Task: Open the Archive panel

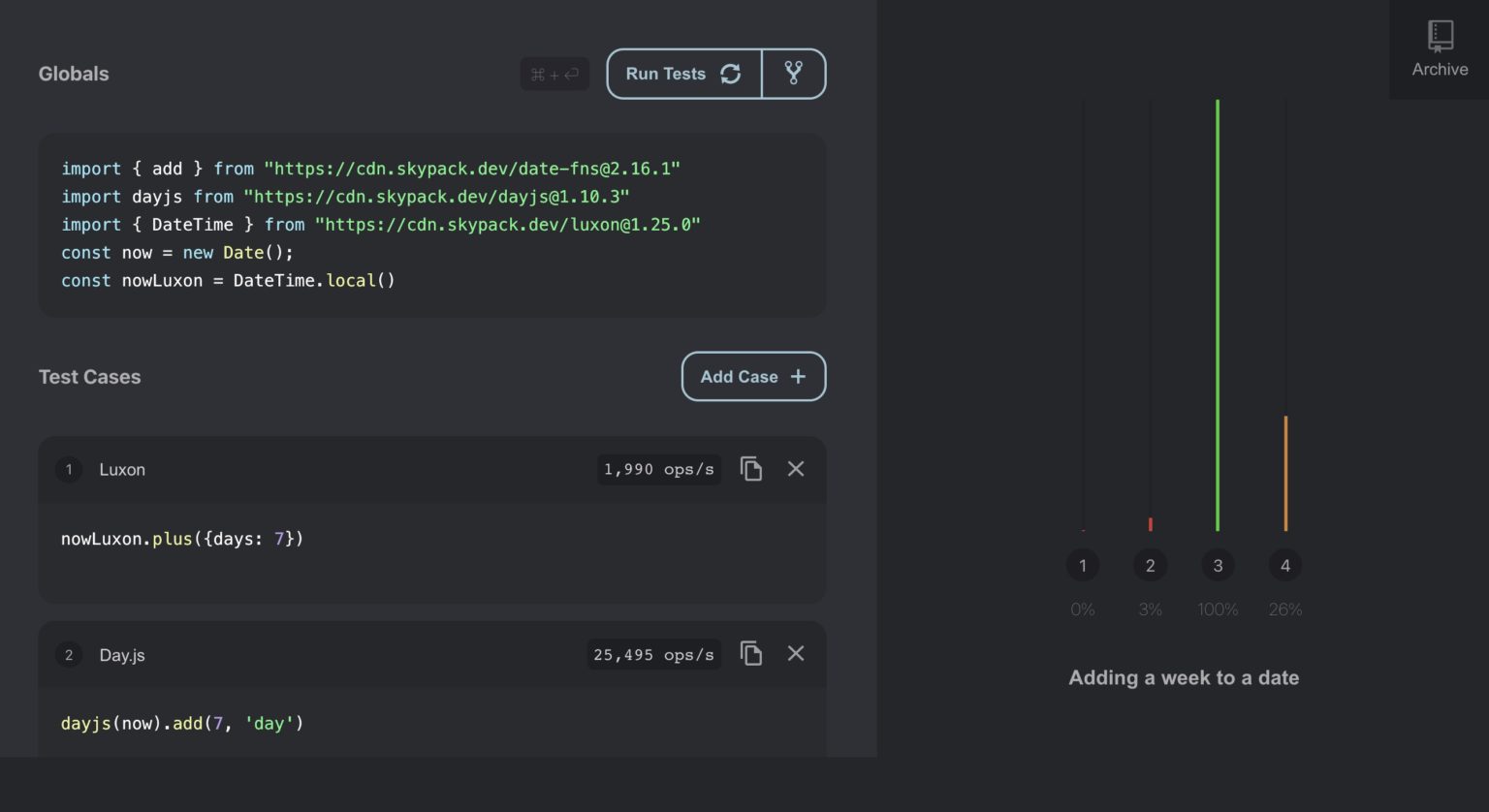Action: tap(1440, 48)
